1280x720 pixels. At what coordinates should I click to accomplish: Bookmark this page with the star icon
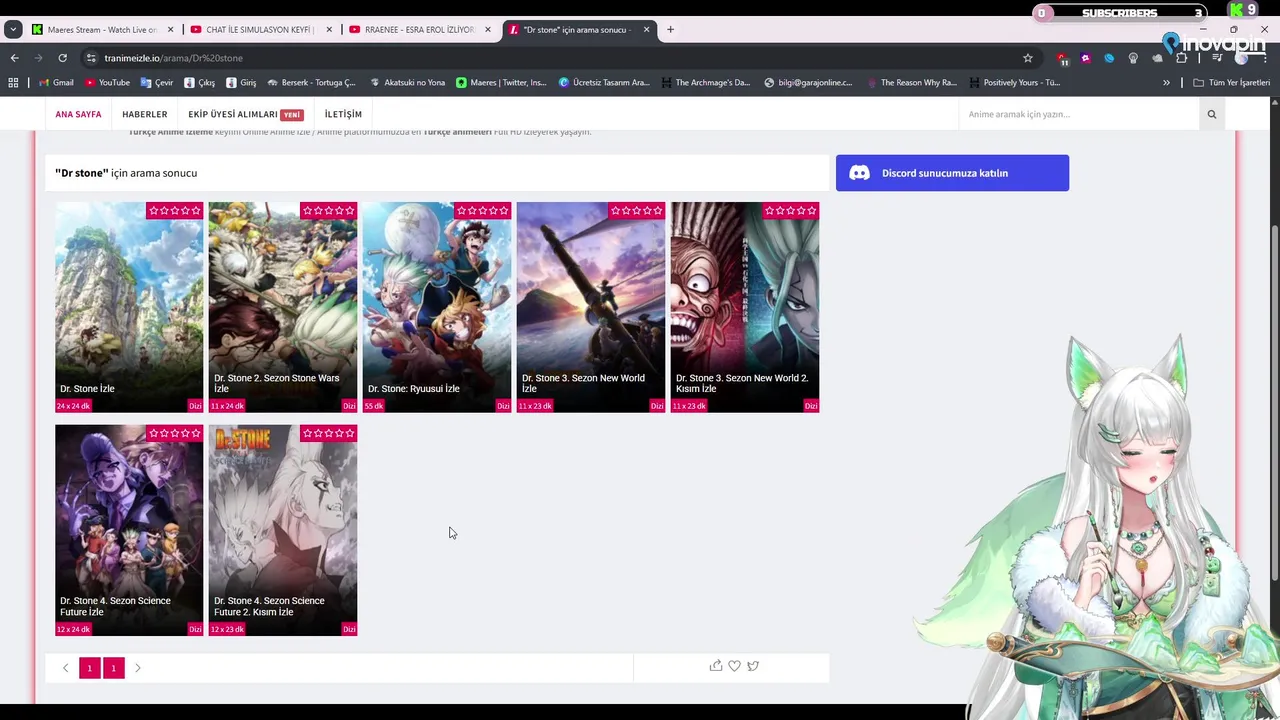pyautogui.click(x=1027, y=58)
